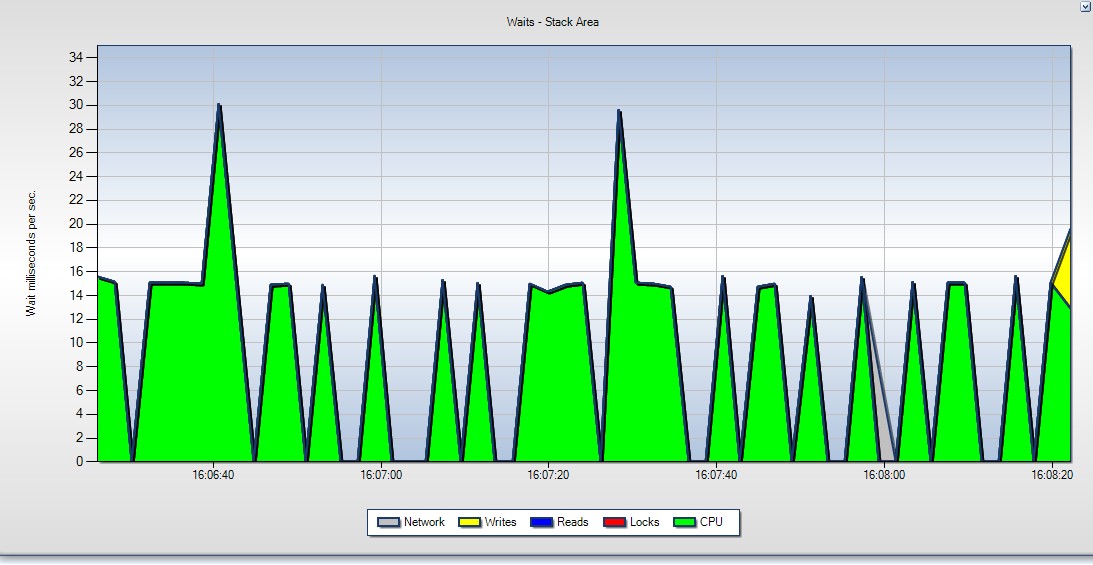Click the y-axis value 4
Image resolution: width=1093 pixels, height=565 pixels.
79,414
